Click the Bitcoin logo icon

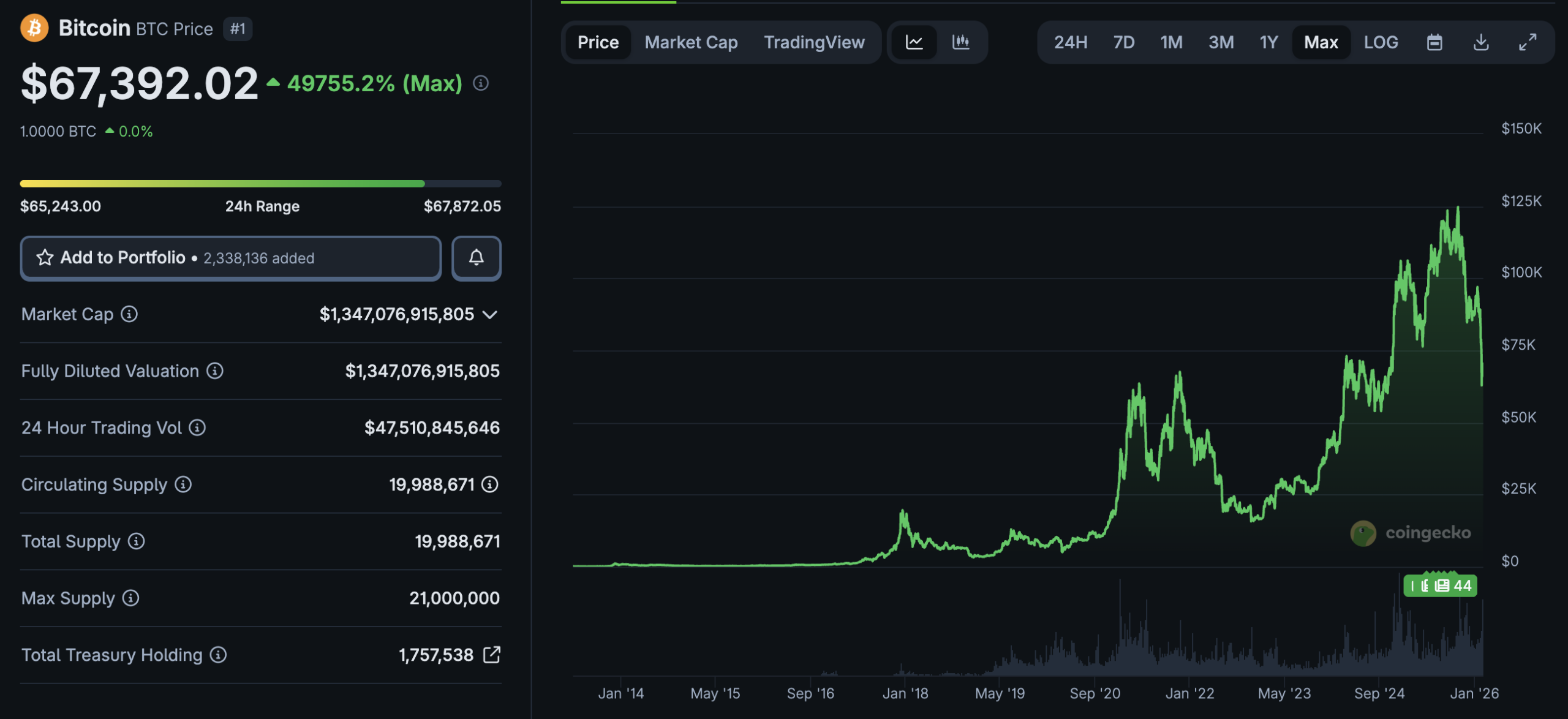34,28
